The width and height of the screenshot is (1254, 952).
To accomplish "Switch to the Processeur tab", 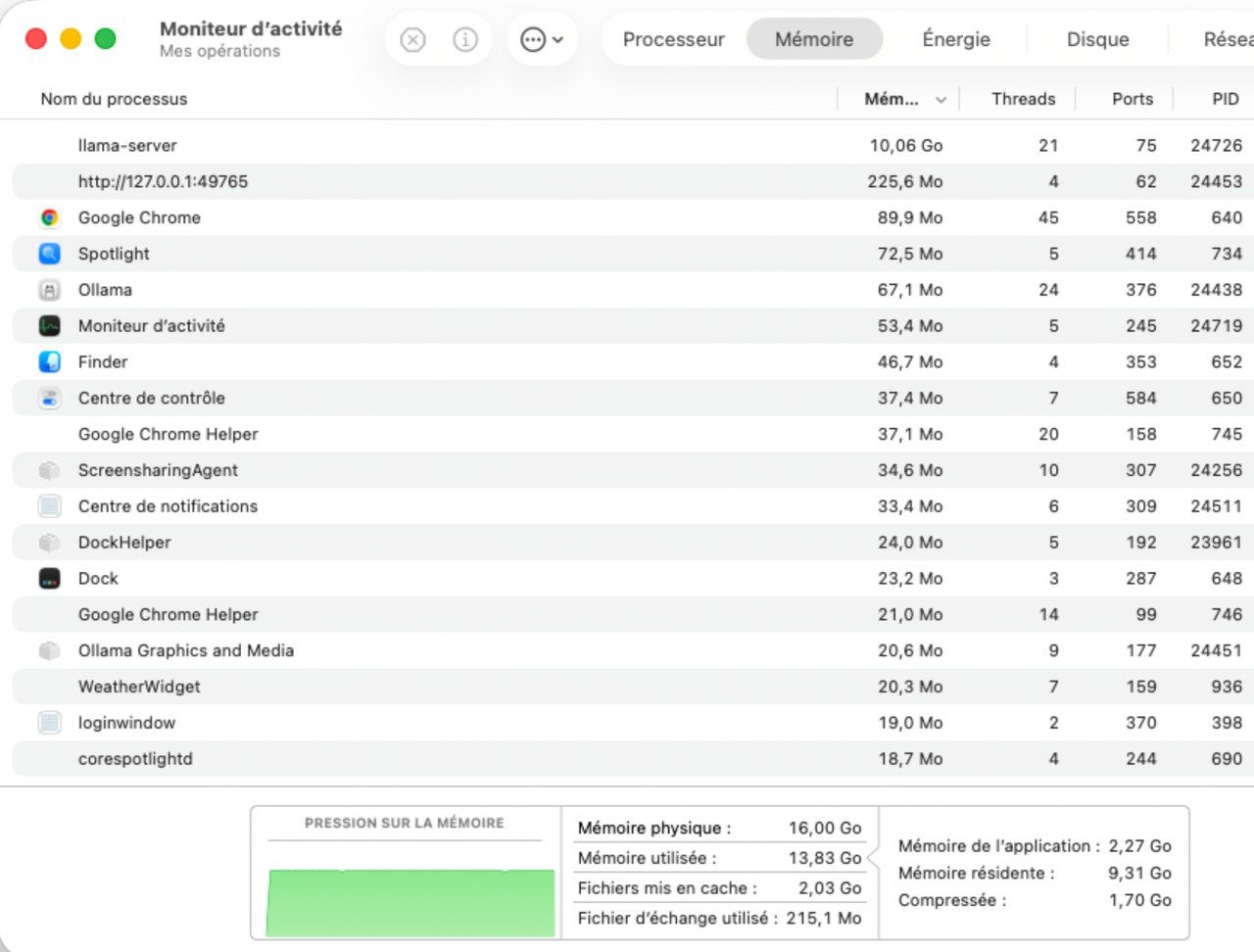I will point(673,39).
